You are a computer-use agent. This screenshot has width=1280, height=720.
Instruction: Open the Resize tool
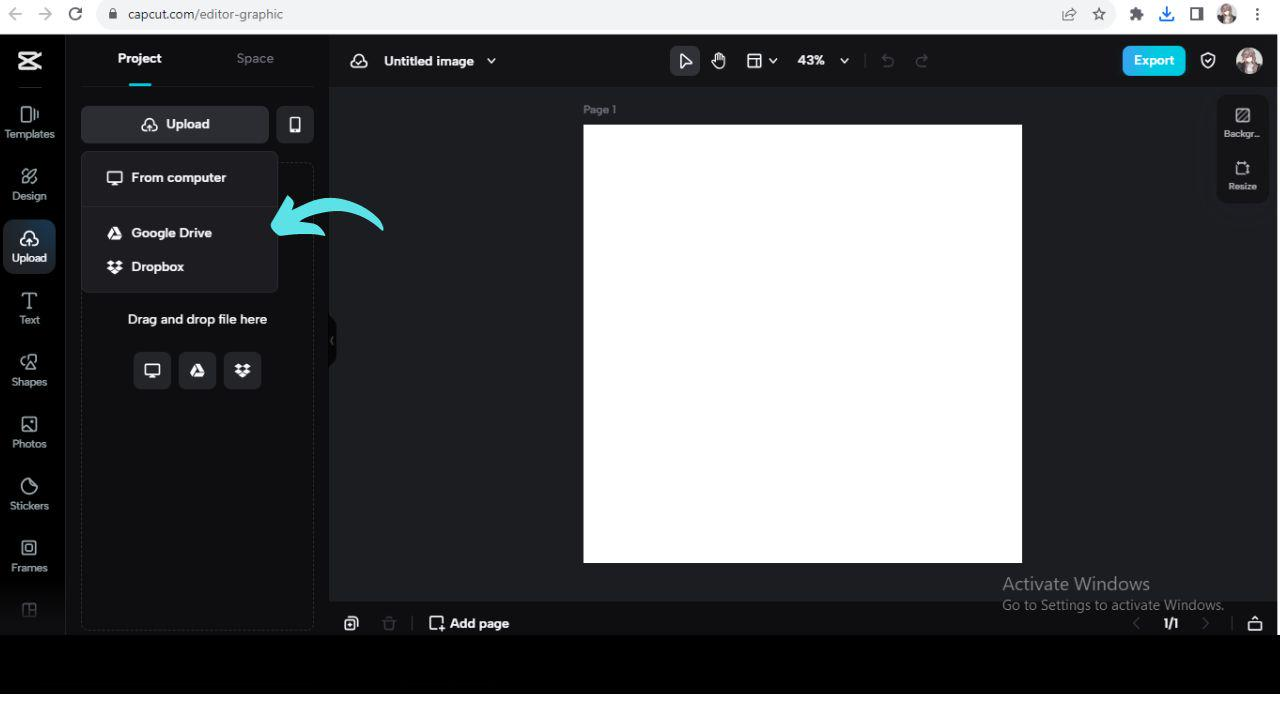tap(1243, 176)
